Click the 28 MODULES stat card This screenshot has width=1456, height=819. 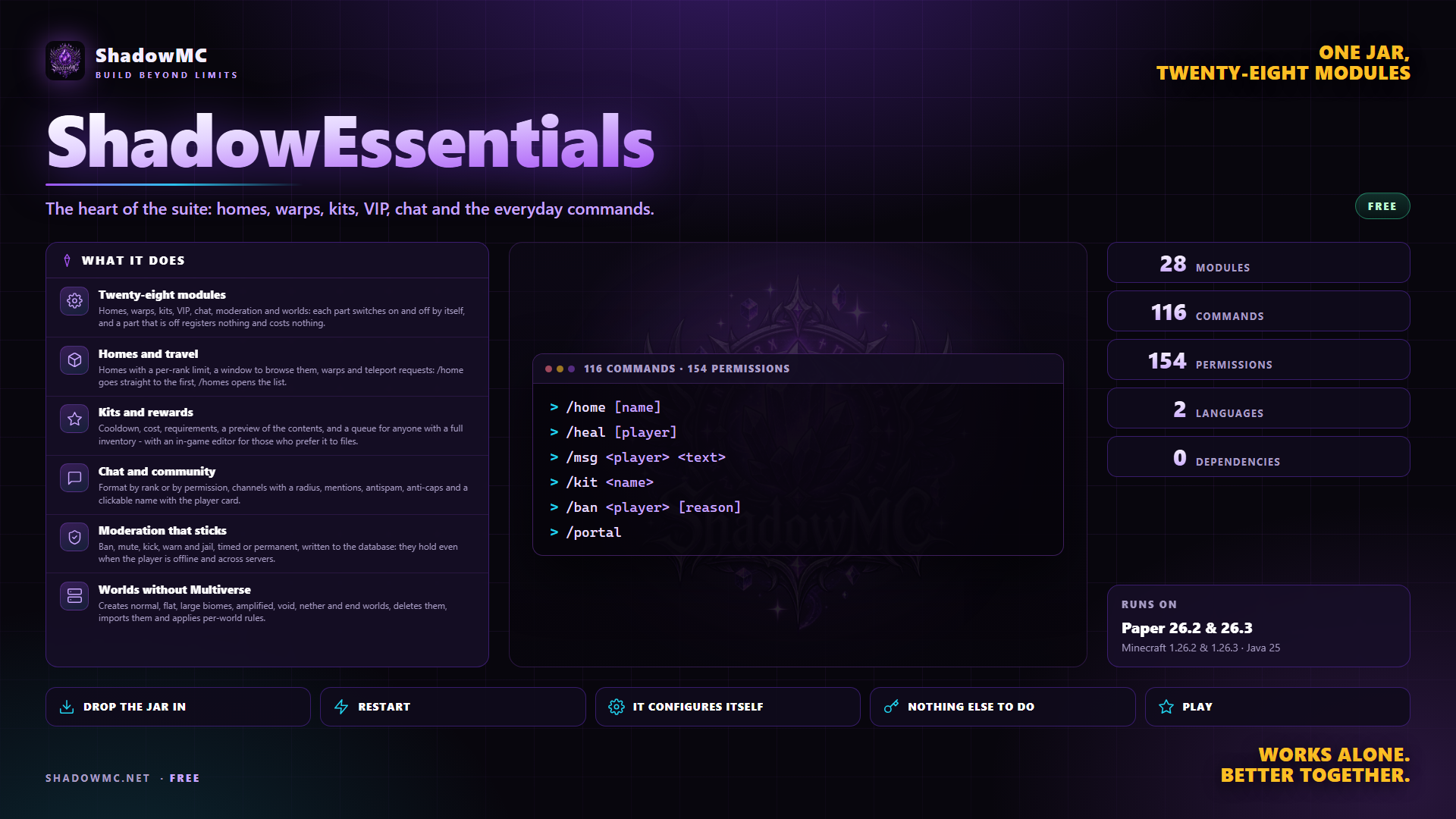point(1258,262)
